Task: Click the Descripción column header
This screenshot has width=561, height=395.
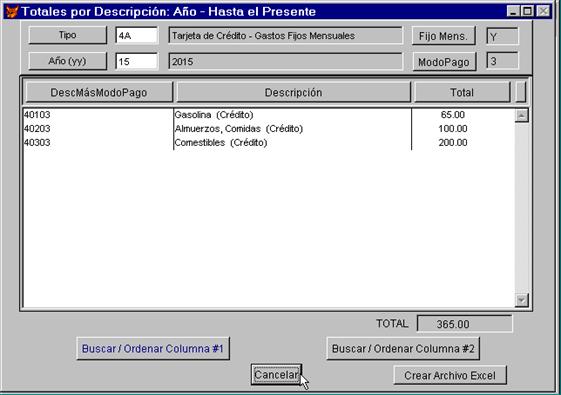Action: 293,92
